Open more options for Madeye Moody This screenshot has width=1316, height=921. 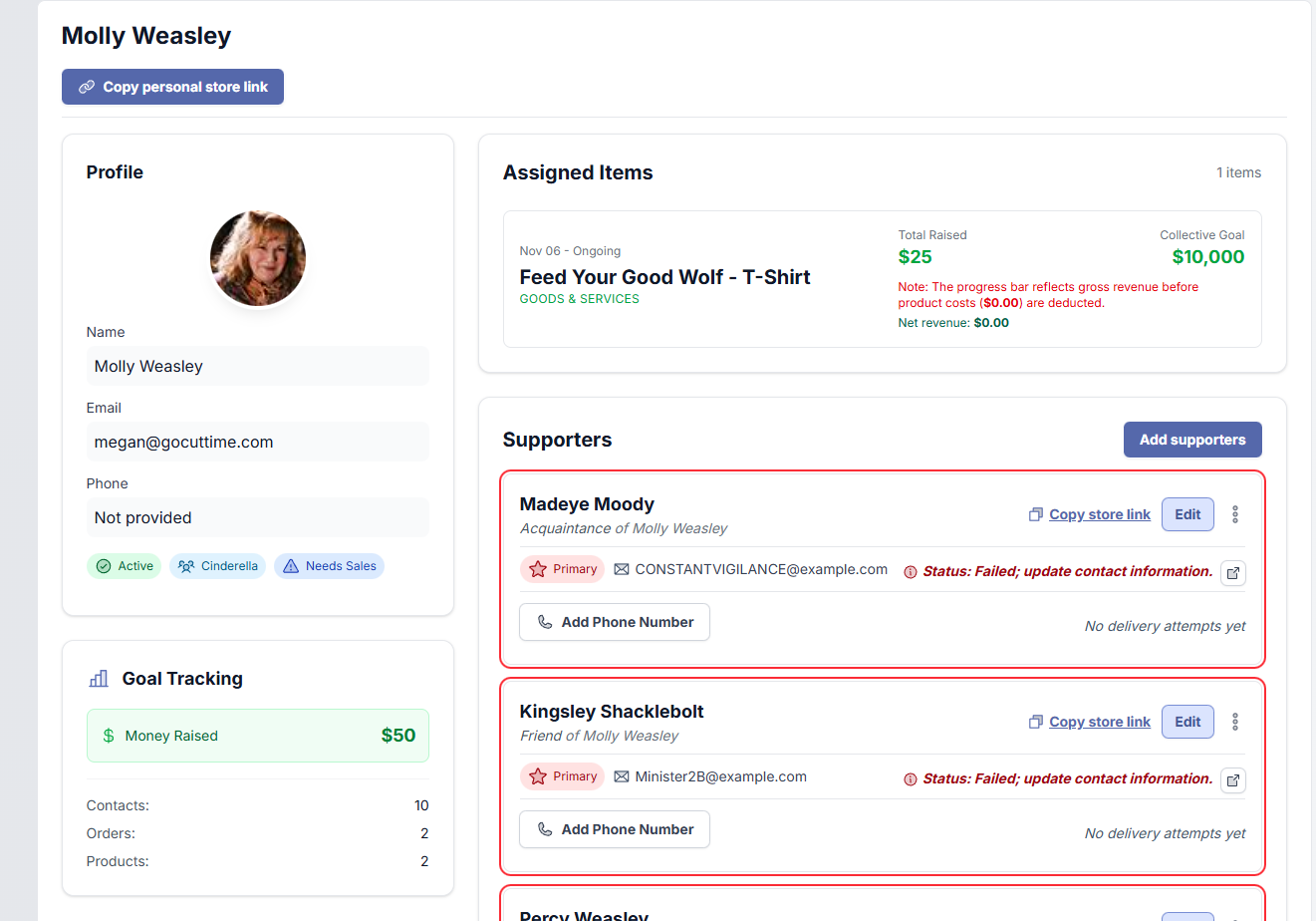(1235, 514)
